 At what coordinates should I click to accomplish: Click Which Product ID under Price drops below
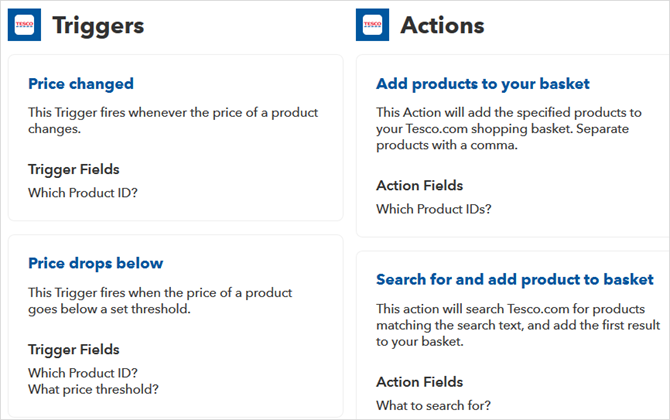(x=83, y=372)
